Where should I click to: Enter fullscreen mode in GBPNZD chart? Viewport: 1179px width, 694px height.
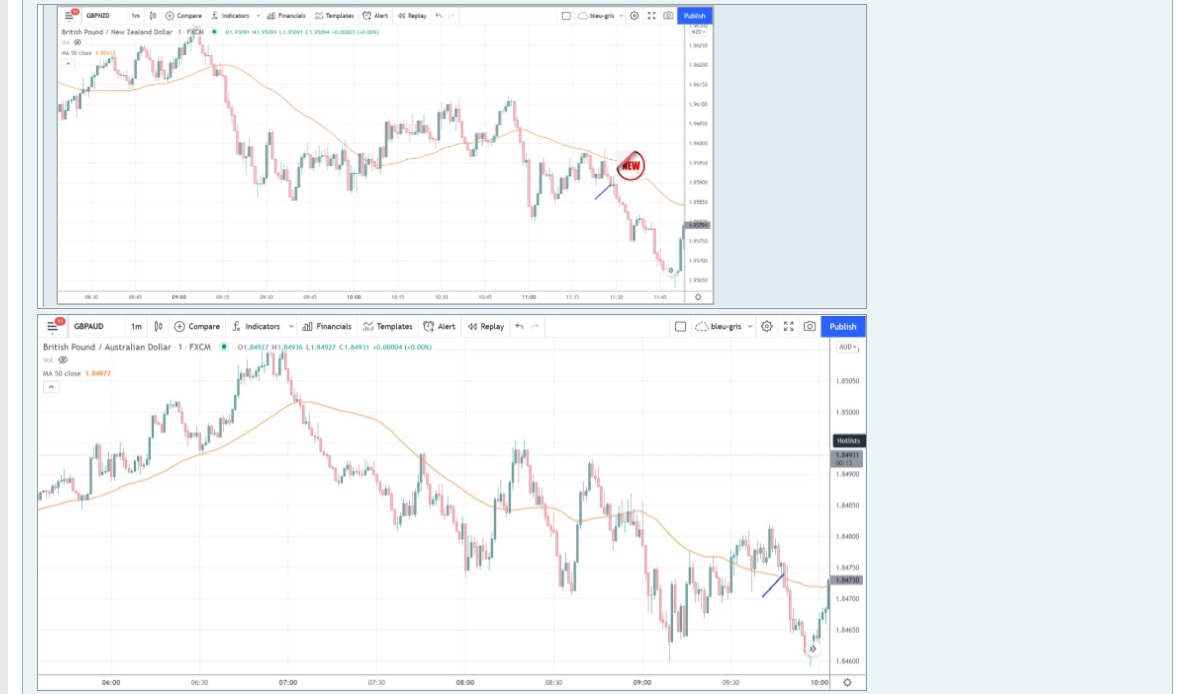coord(651,16)
